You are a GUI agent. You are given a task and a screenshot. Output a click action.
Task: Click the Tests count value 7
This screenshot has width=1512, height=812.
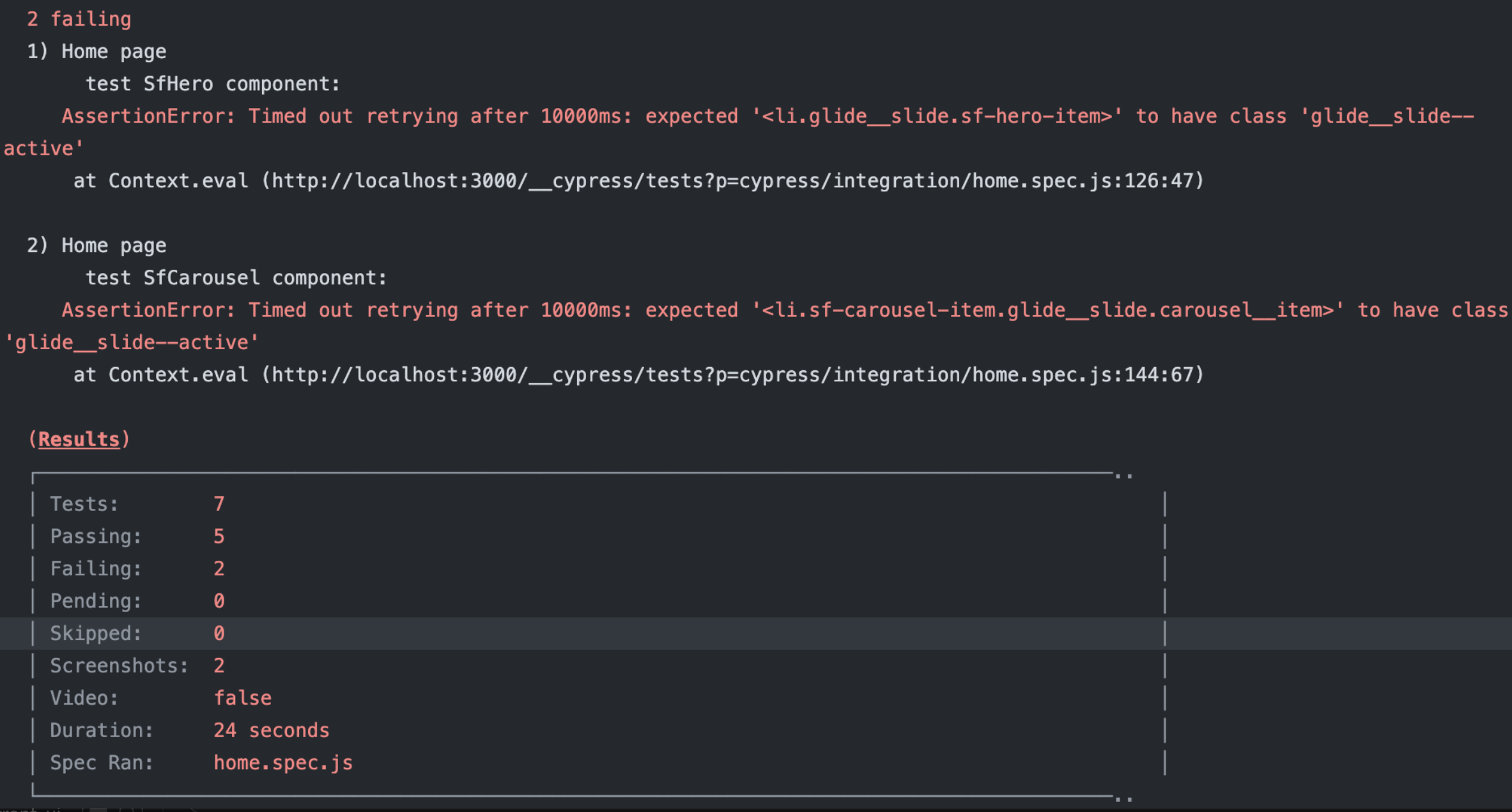pos(219,504)
